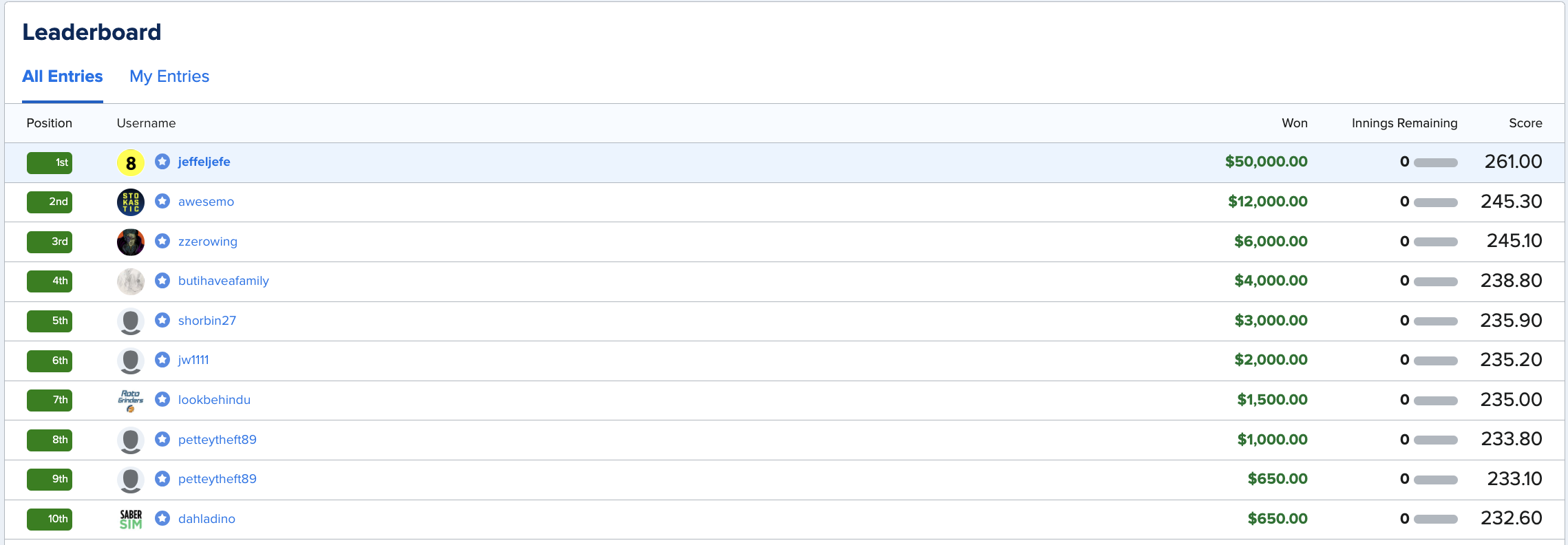Click jeffeljefe's yellow 8-ball avatar
Screen dimensions: 1568x545
click(x=131, y=163)
